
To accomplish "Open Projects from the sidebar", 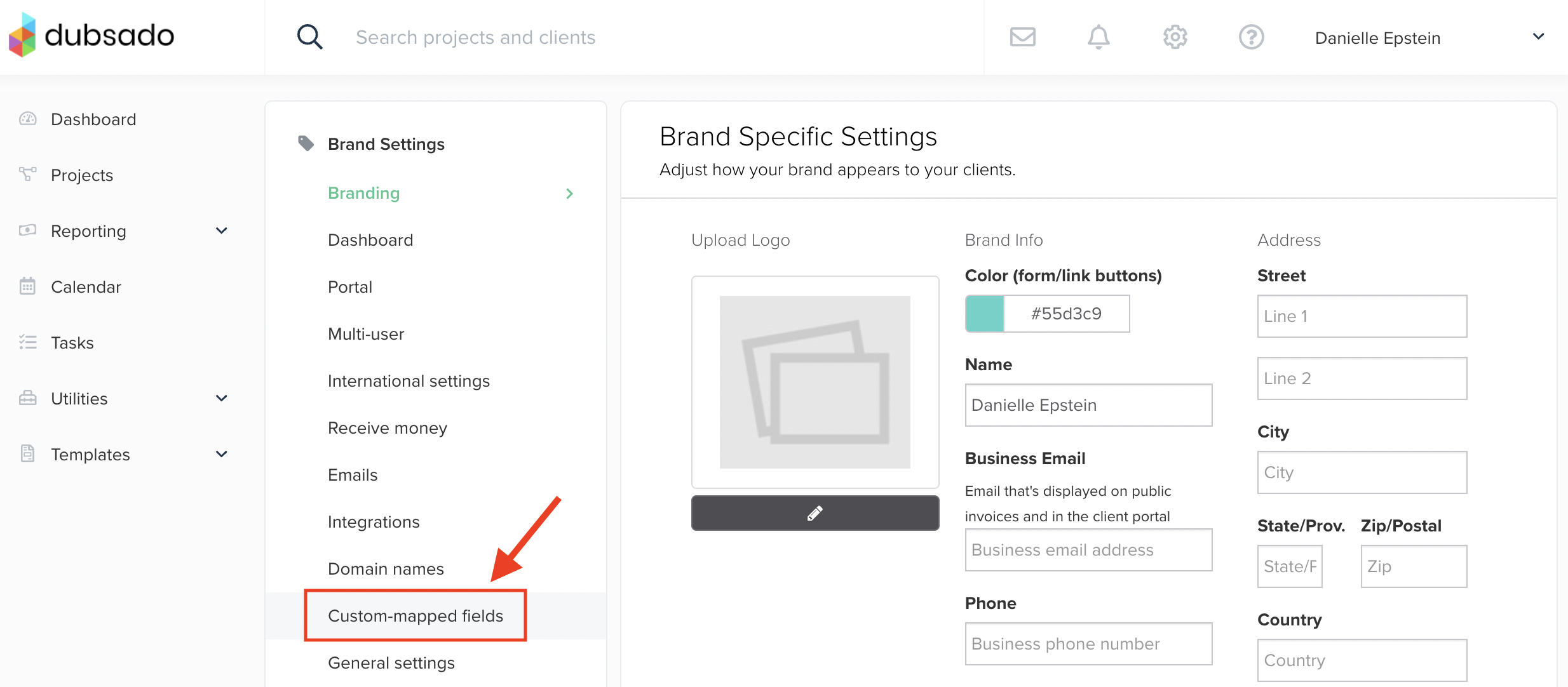I will 82,175.
